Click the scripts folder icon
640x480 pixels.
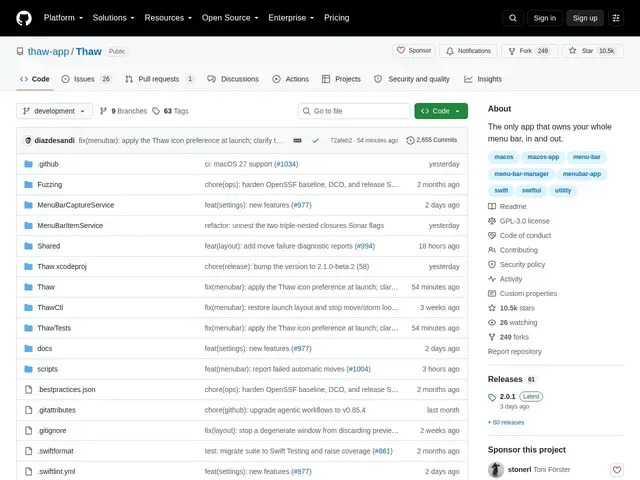(28, 369)
